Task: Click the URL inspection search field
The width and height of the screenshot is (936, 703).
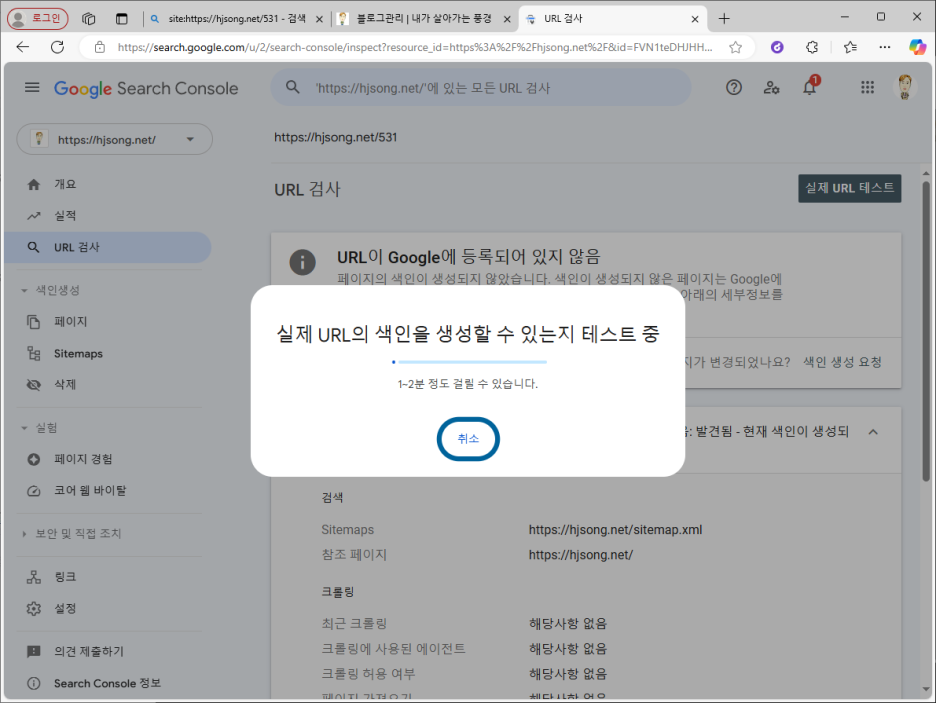Action: (481, 88)
